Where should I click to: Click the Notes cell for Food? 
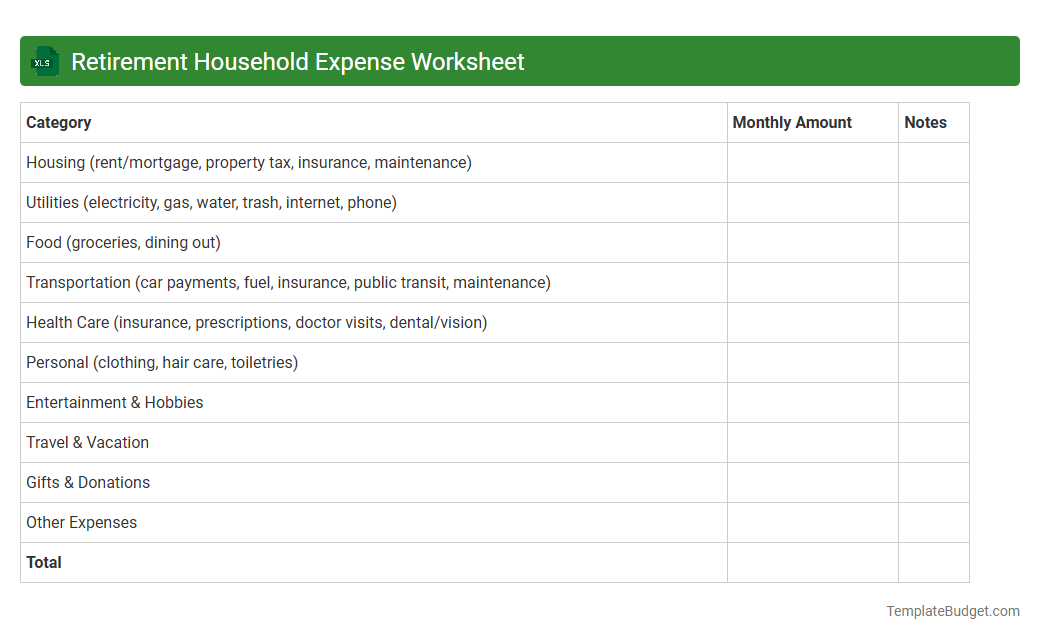[933, 242]
